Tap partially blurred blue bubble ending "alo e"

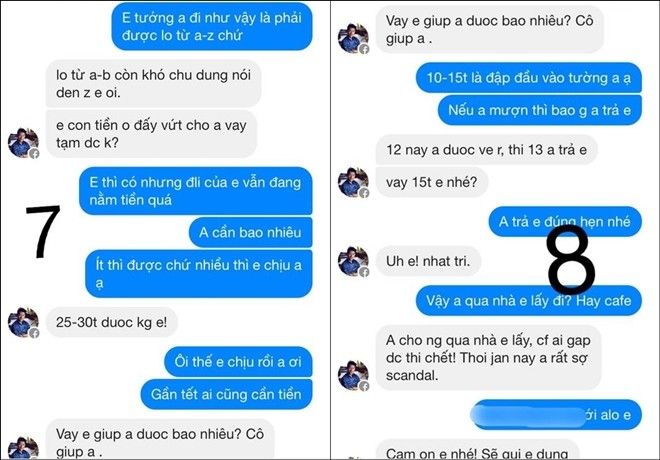(556, 415)
